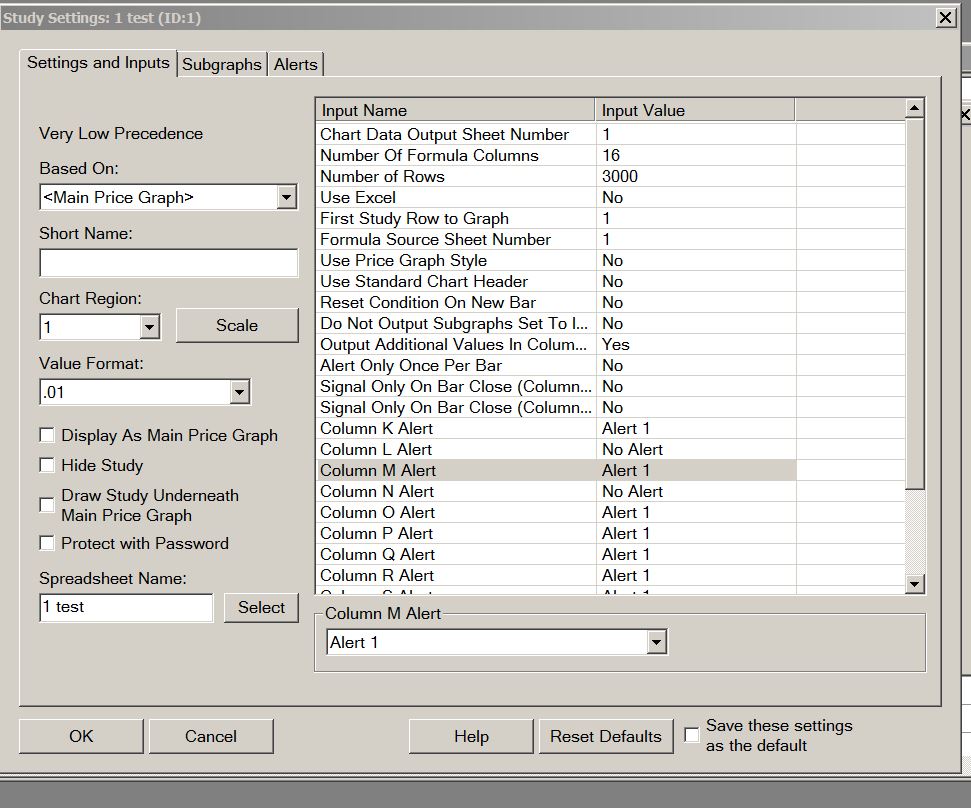Close the Study Settings dialog
Image resolution: width=971 pixels, height=808 pixels.
pos(945,18)
